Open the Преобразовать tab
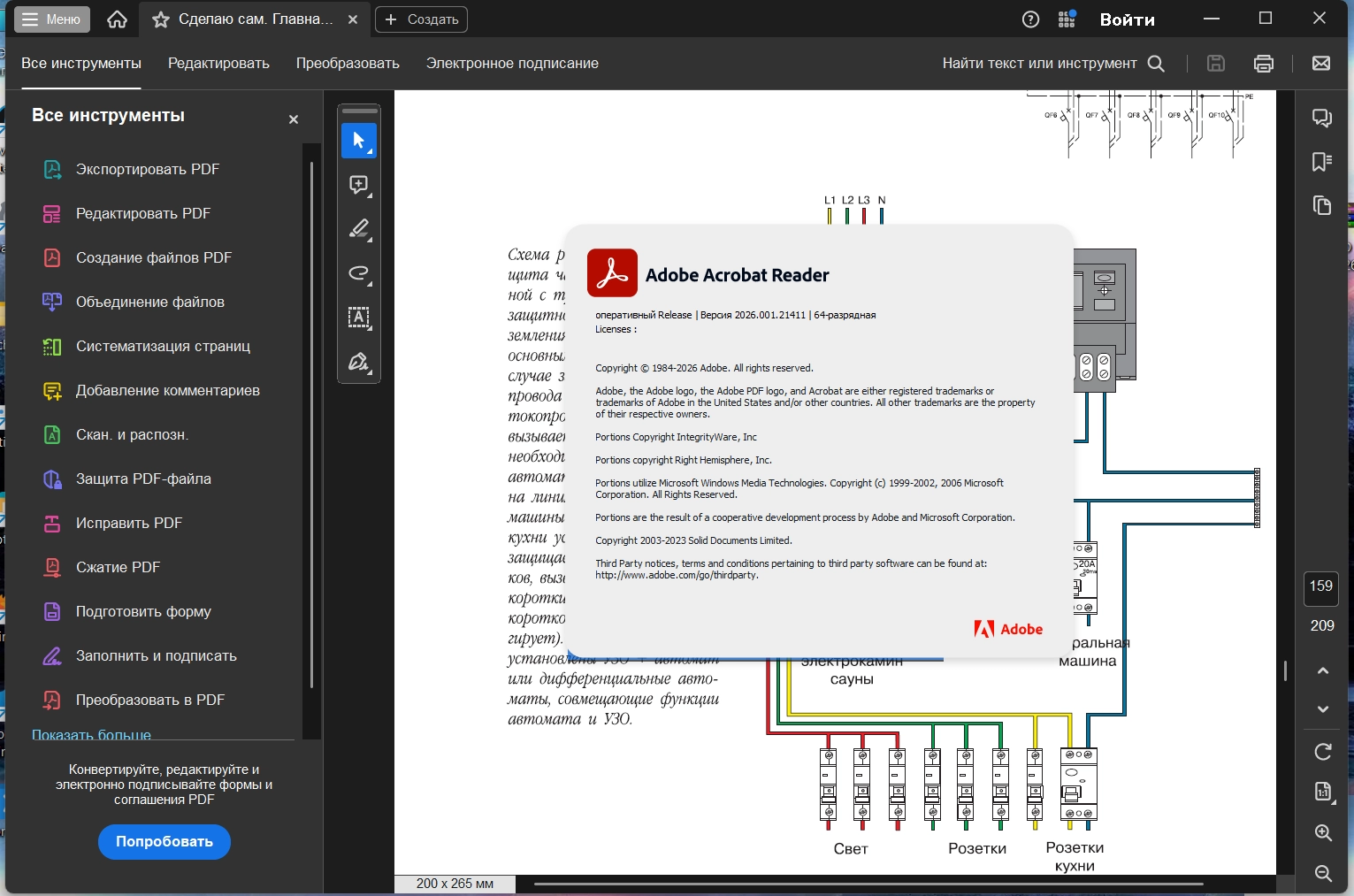The image size is (1354, 896). point(348,64)
